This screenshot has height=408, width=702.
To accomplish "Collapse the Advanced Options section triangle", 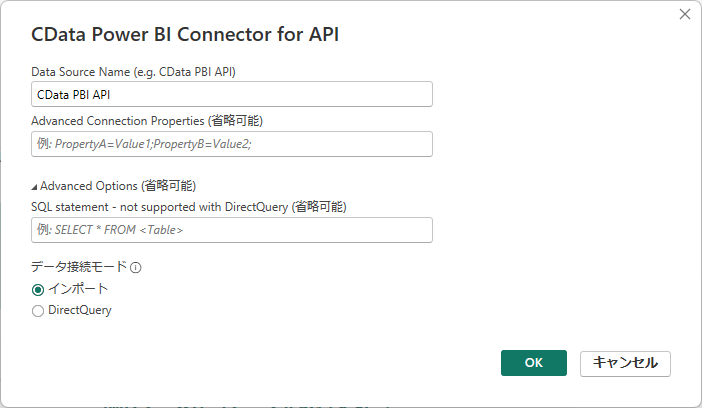I will click(x=35, y=186).
